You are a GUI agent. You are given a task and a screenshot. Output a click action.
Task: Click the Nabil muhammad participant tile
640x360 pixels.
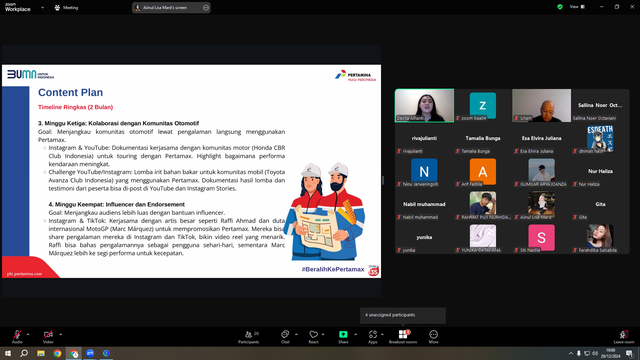pyautogui.click(x=424, y=204)
